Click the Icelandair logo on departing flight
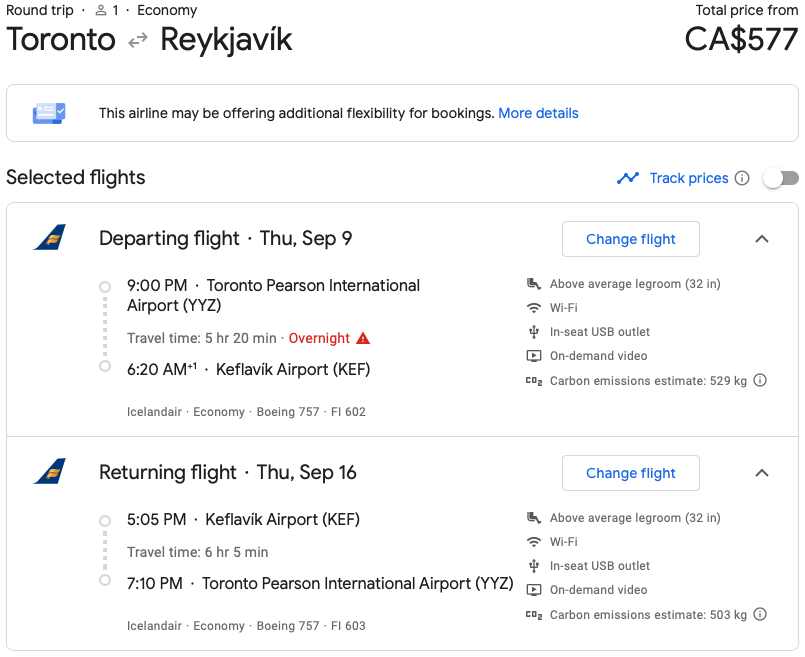The image size is (805, 657). pyautogui.click(x=49, y=238)
